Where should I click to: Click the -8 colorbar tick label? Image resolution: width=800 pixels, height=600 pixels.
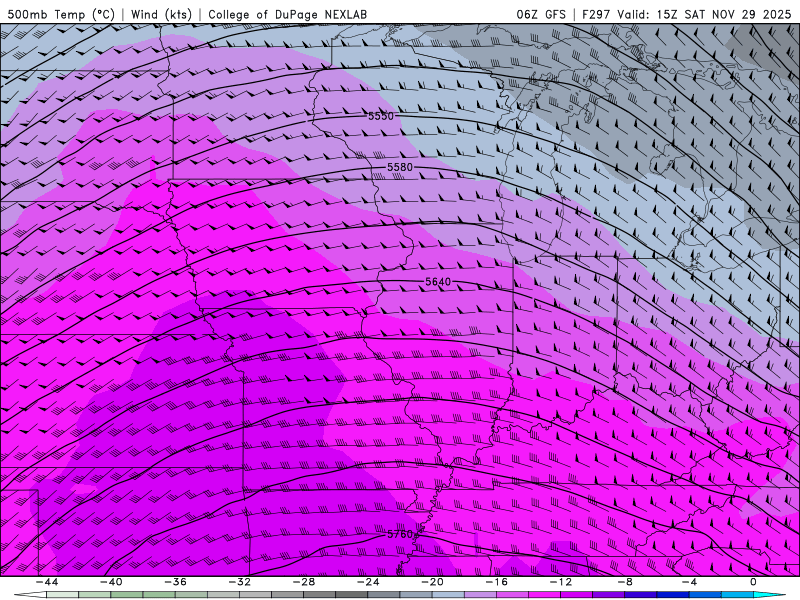pos(625,582)
